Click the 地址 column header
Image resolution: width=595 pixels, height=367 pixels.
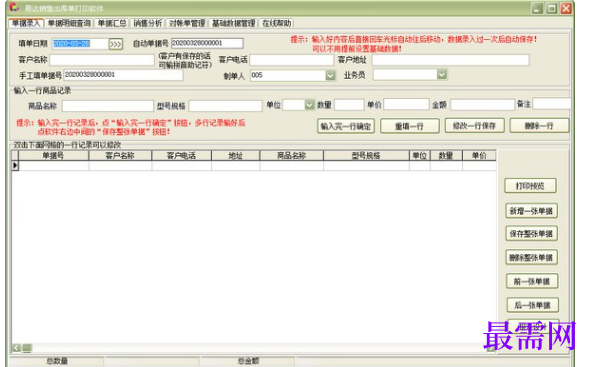[x=236, y=156]
